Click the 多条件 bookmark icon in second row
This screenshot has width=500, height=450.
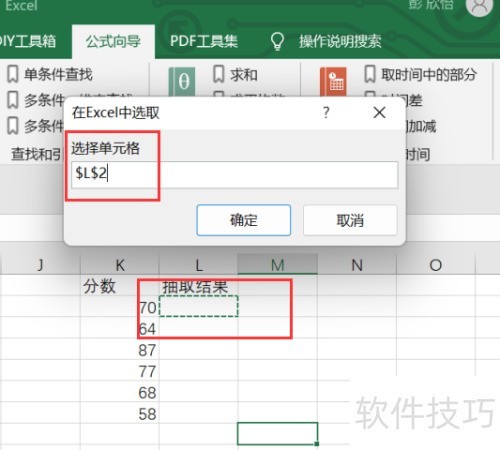coord(13,100)
